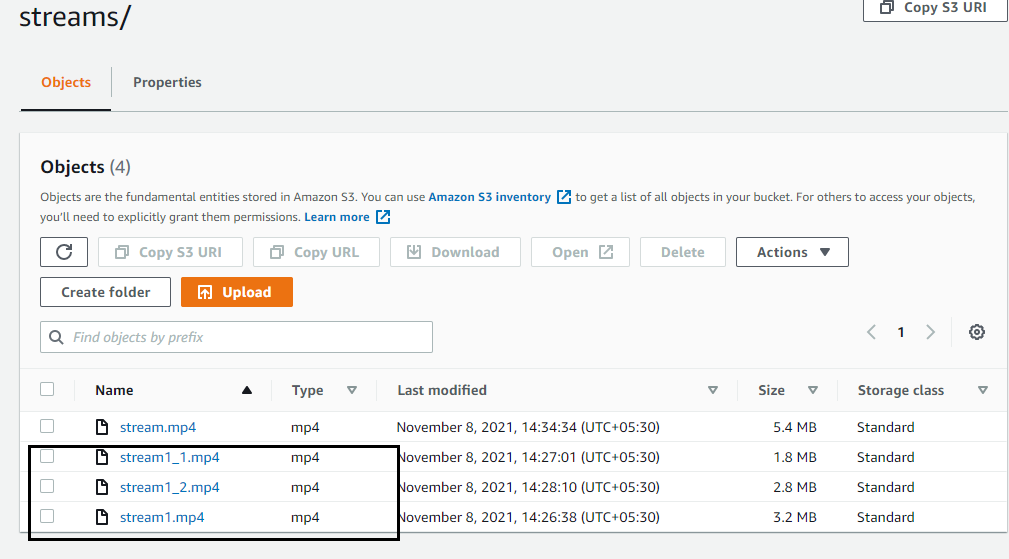Click Copy S3 URI in objects toolbar
This screenshot has height=559, width=1009.
[171, 252]
